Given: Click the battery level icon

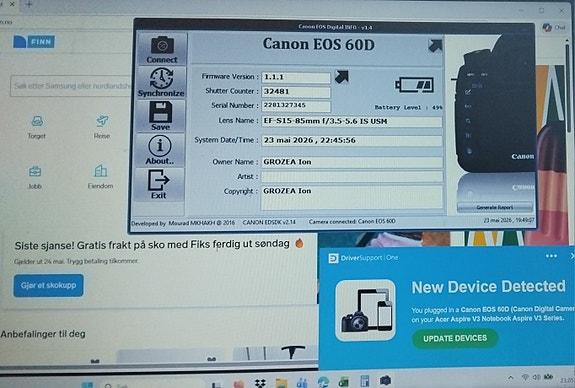Looking at the screenshot, I should pos(415,85).
